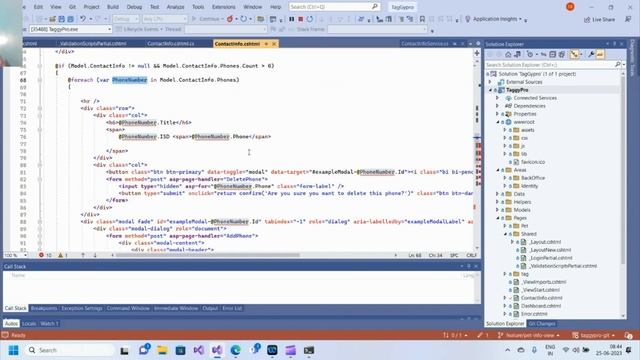Click the Save All toolbar icon
The width and height of the screenshot is (640, 360).
coord(70,19)
